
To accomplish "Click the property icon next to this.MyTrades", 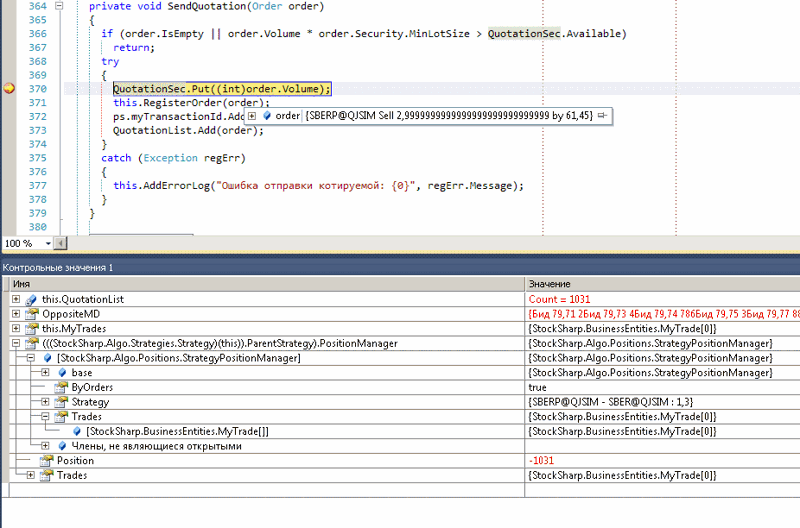I will [32, 328].
